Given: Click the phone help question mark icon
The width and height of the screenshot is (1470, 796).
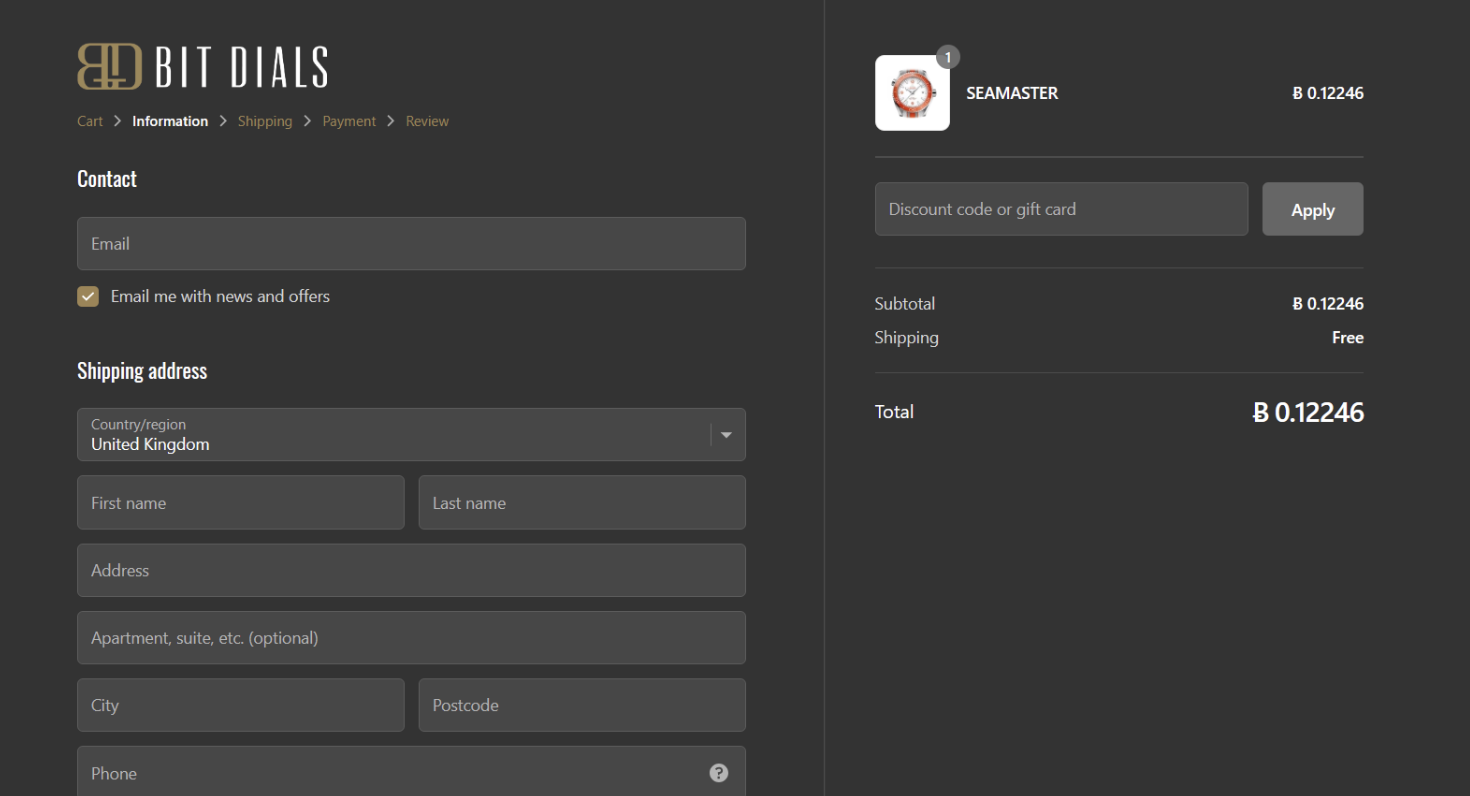Looking at the screenshot, I should (718, 773).
